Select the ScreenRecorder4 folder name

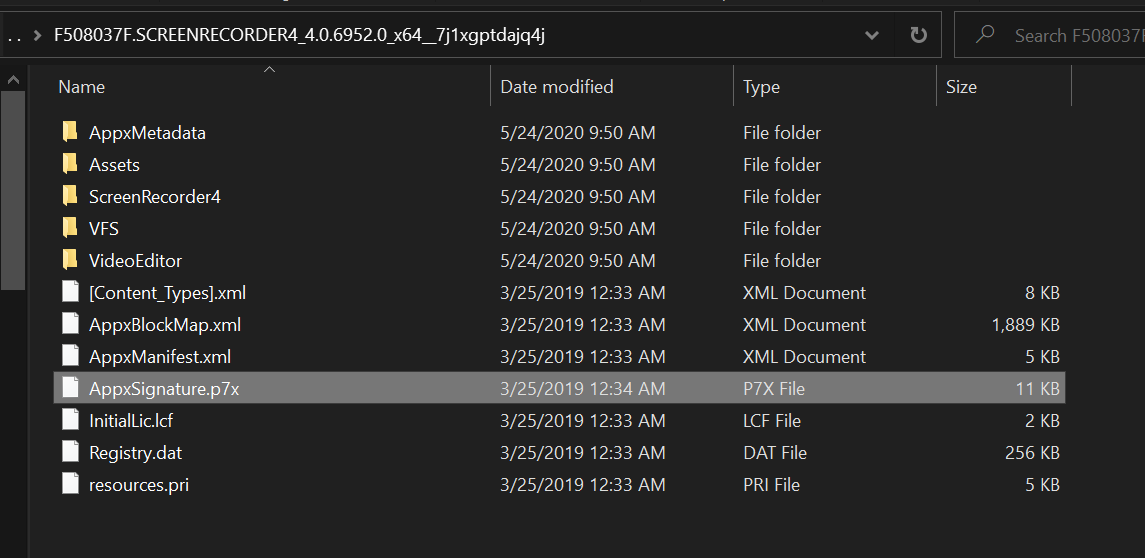tap(155, 196)
